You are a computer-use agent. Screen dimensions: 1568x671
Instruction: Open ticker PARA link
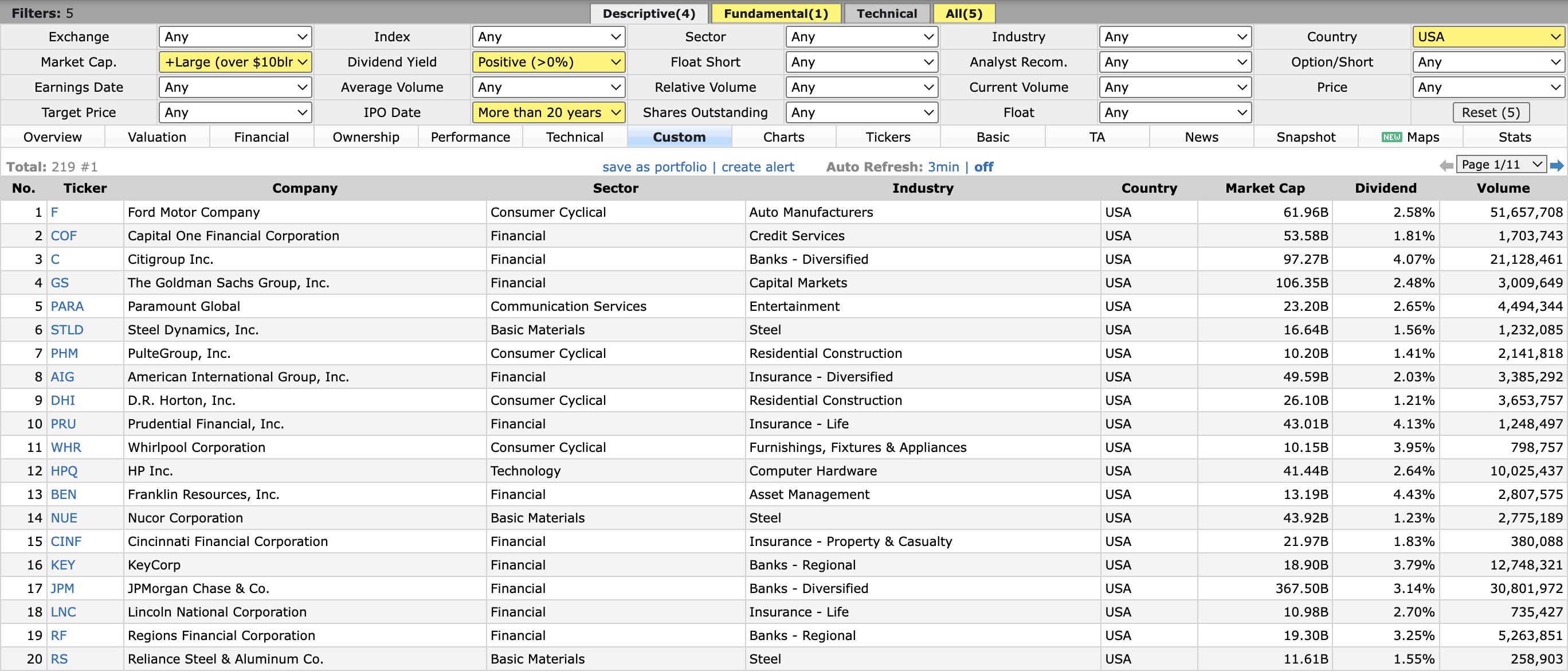coord(67,306)
